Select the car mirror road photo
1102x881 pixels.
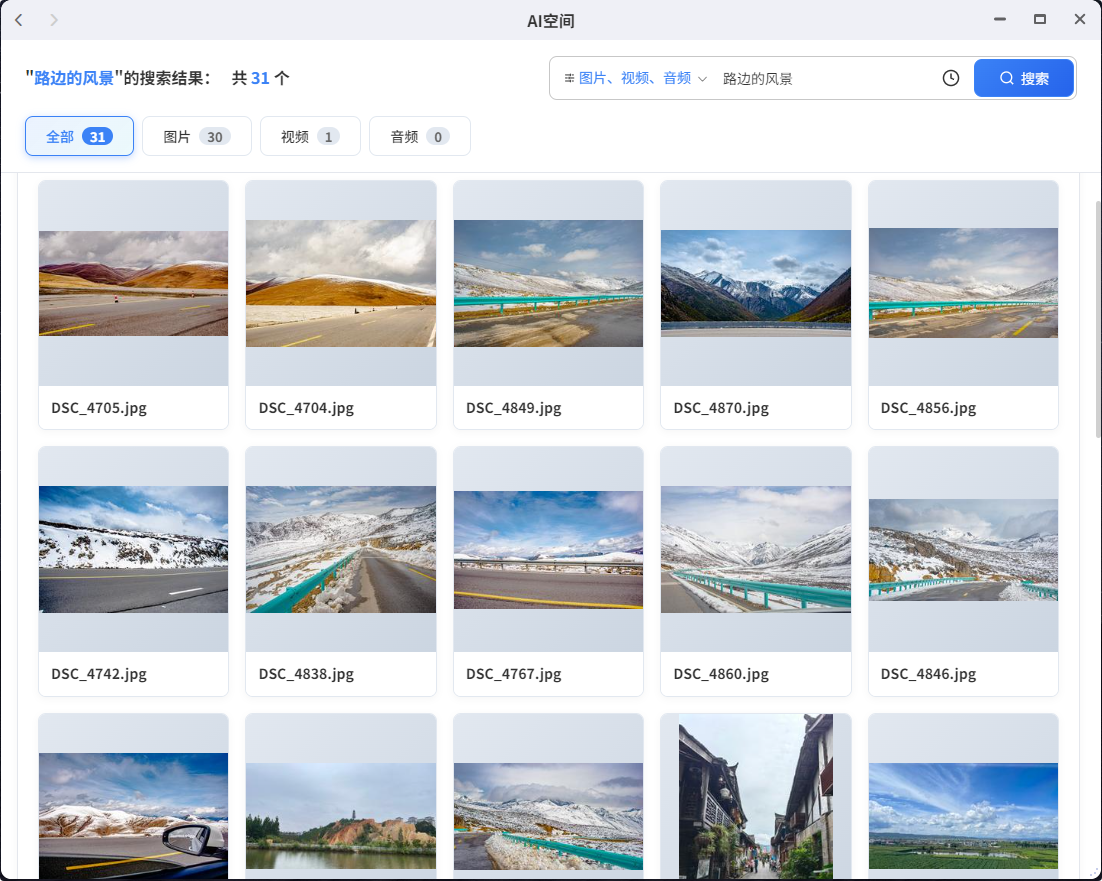coord(134,816)
